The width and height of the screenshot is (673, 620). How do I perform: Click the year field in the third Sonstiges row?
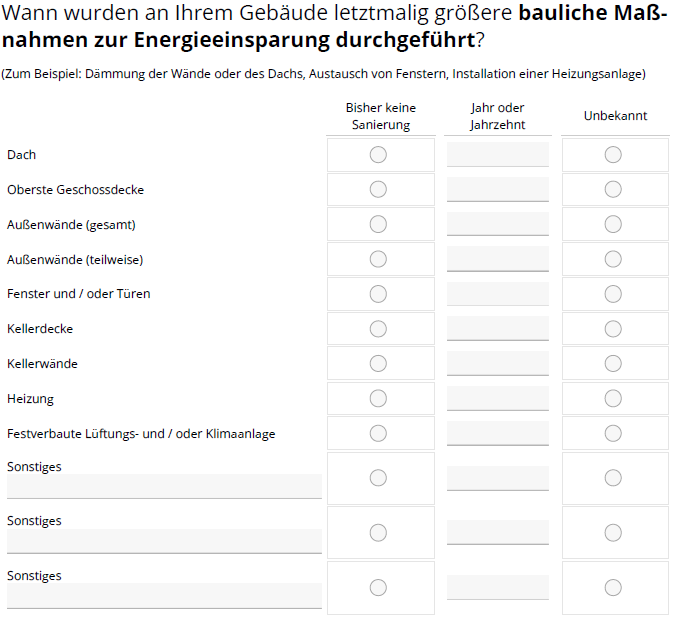pos(497,587)
